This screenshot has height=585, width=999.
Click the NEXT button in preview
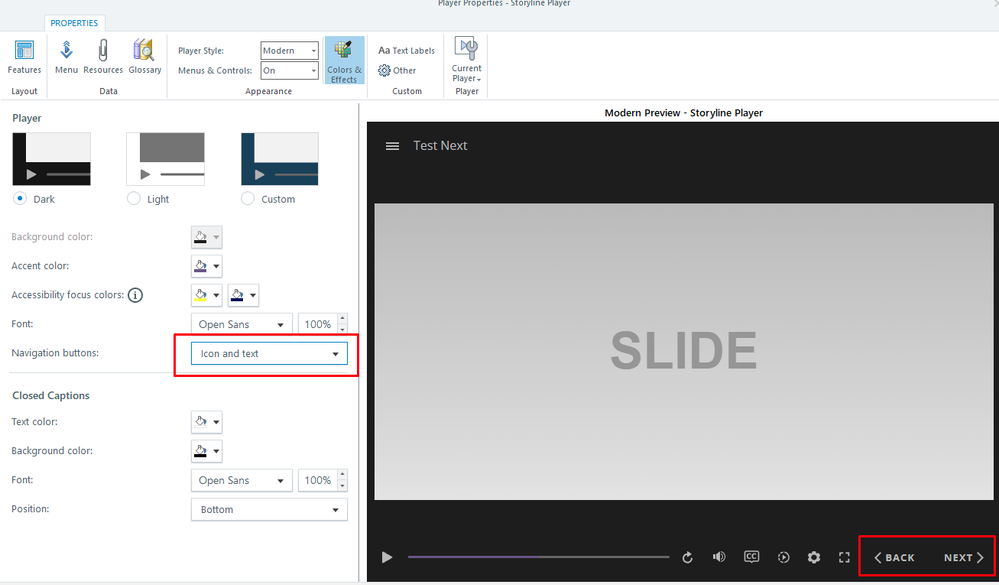tap(964, 558)
